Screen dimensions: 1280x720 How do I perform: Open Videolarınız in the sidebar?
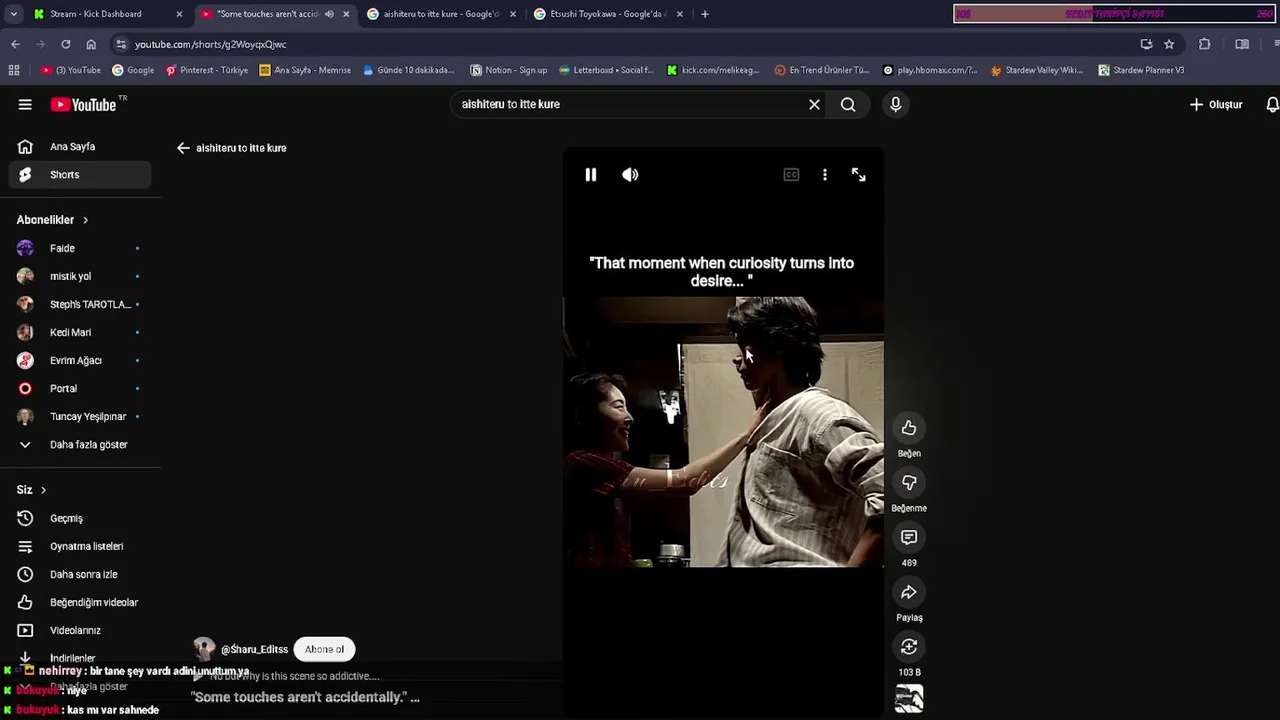80,630
